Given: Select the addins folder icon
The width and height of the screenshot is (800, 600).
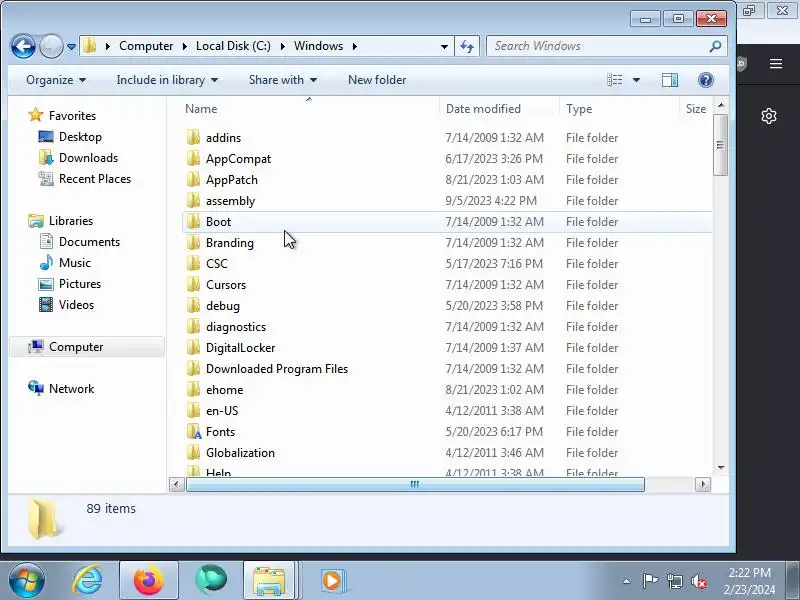Looking at the screenshot, I should click(193, 137).
